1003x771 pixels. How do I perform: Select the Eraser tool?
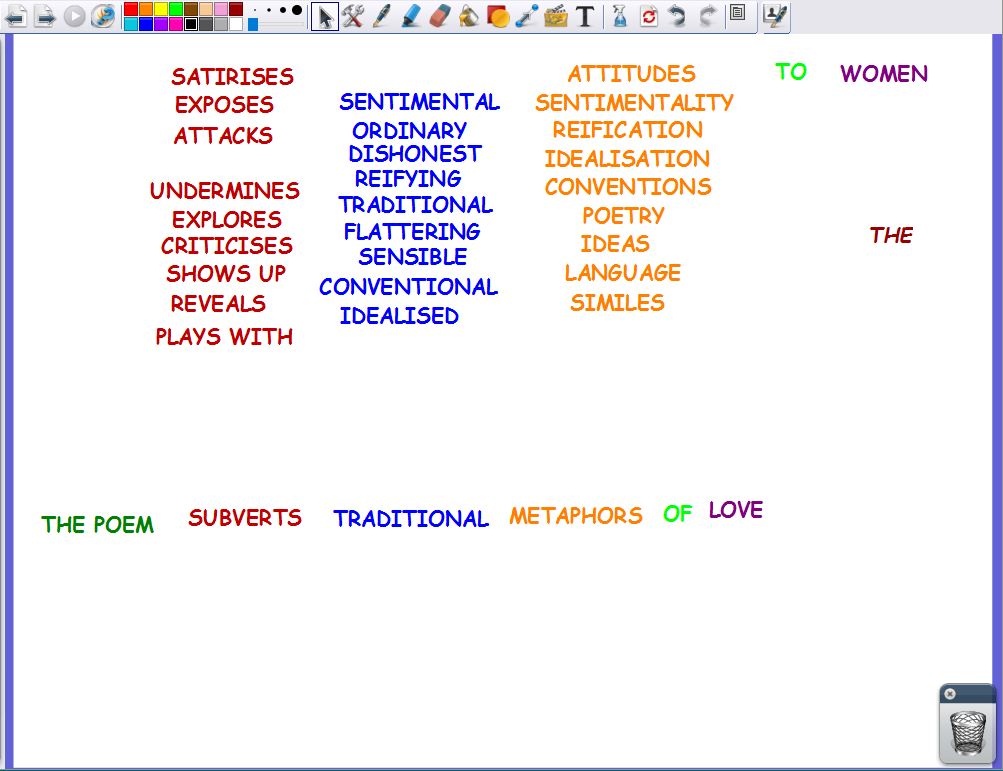coord(439,16)
